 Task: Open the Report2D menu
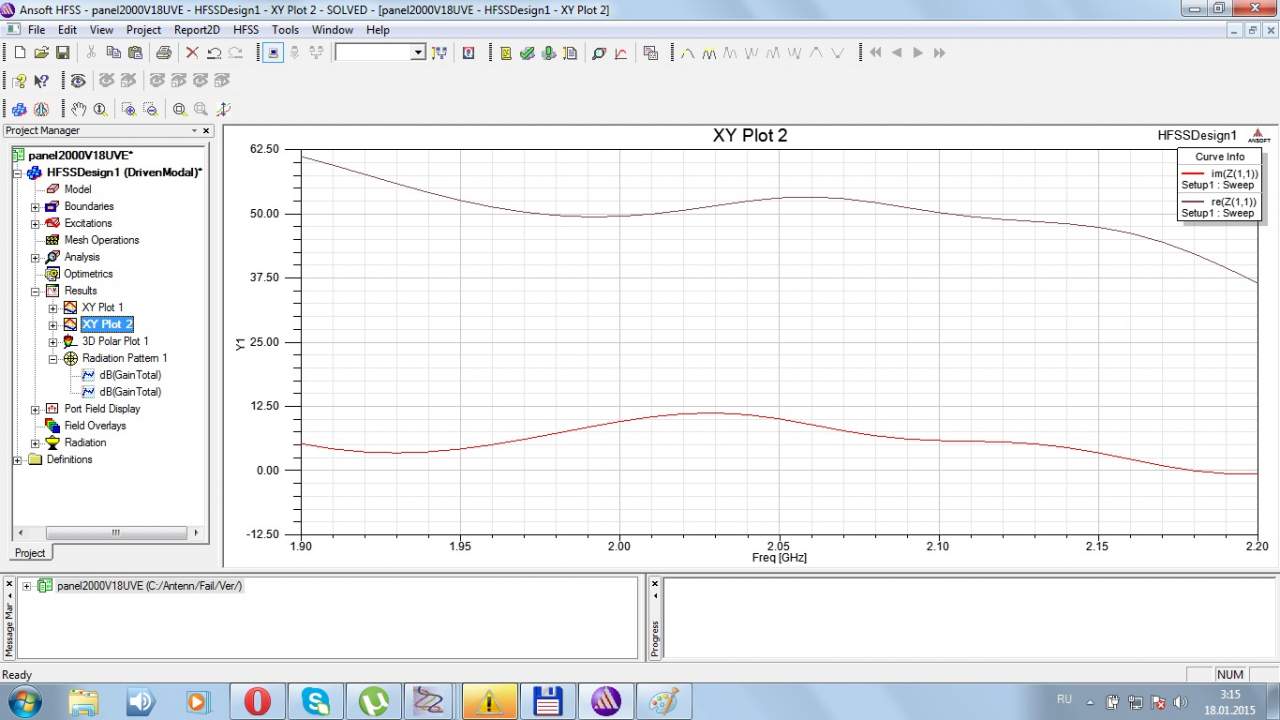[x=196, y=30]
